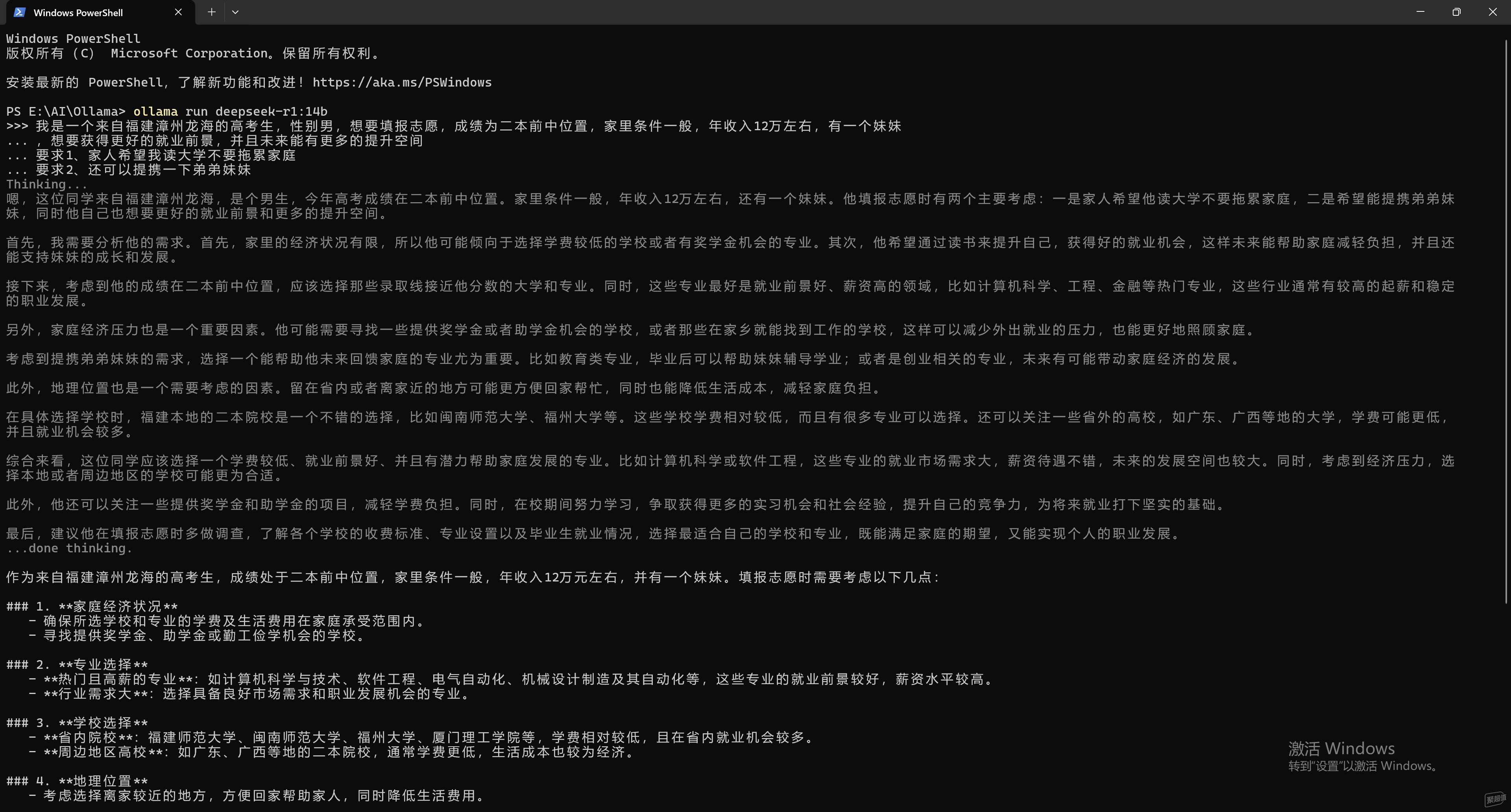Viewport: 1511px width, 812px height.
Task: Click the paragraph starting with '此外，地理位置也是'
Action: [x=444, y=388]
